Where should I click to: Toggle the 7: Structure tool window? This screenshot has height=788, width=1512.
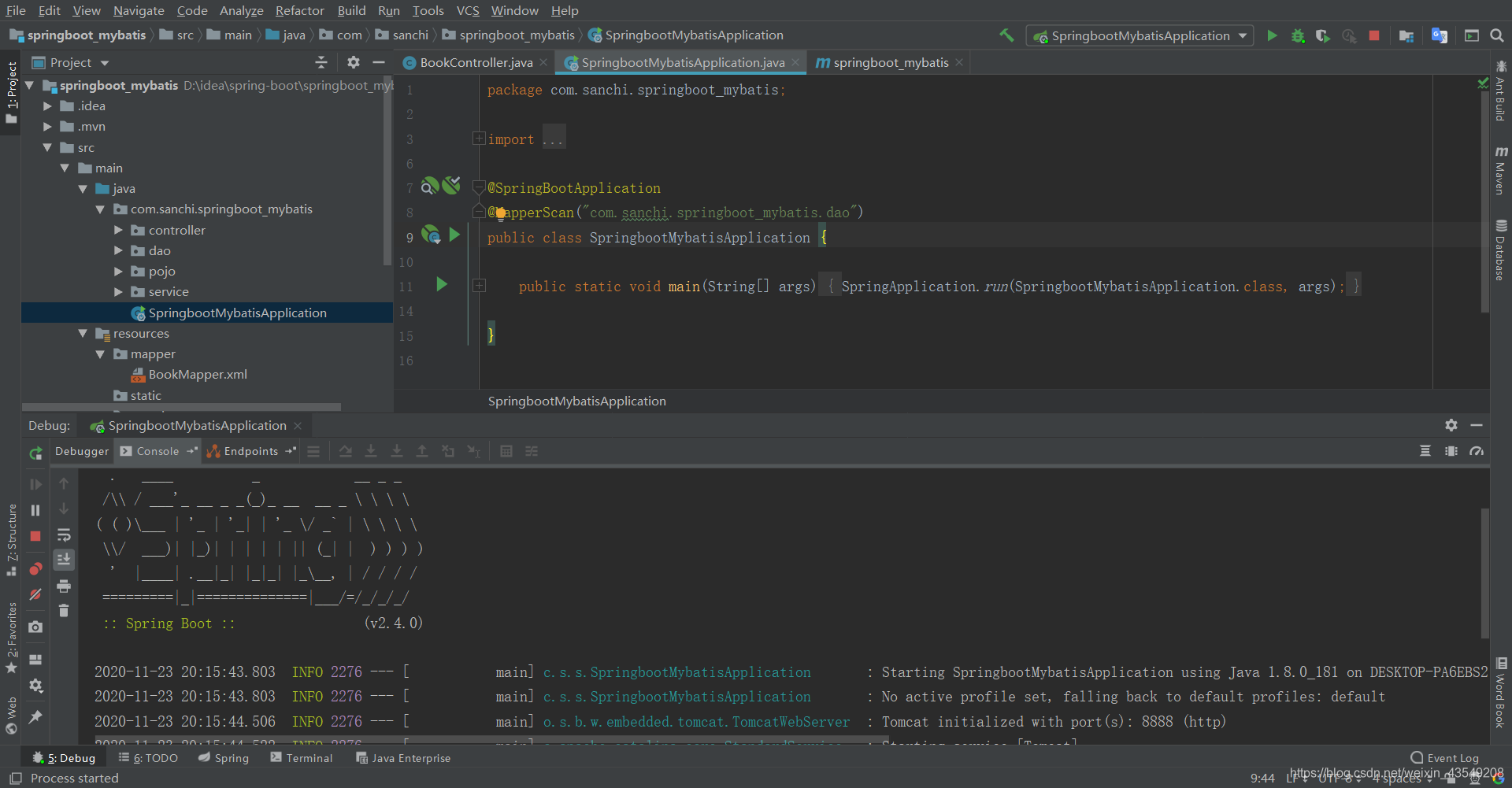[x=11, y=539]
